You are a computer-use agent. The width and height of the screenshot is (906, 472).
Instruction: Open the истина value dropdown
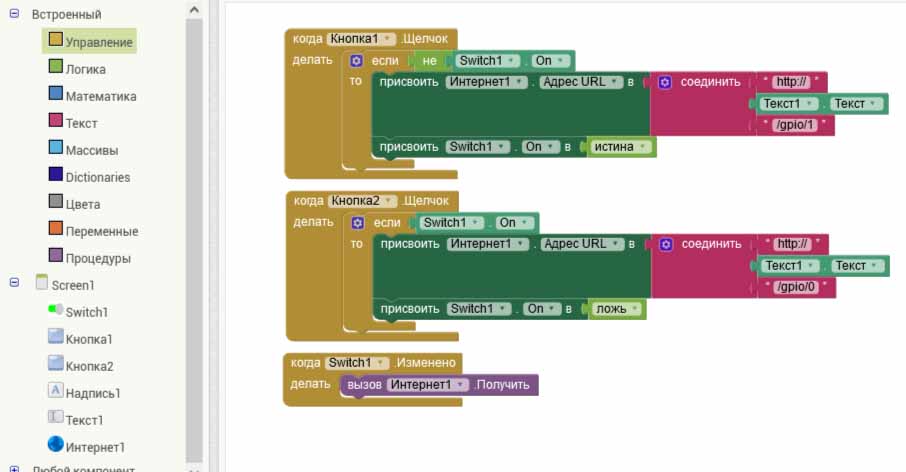pos(643,147)
